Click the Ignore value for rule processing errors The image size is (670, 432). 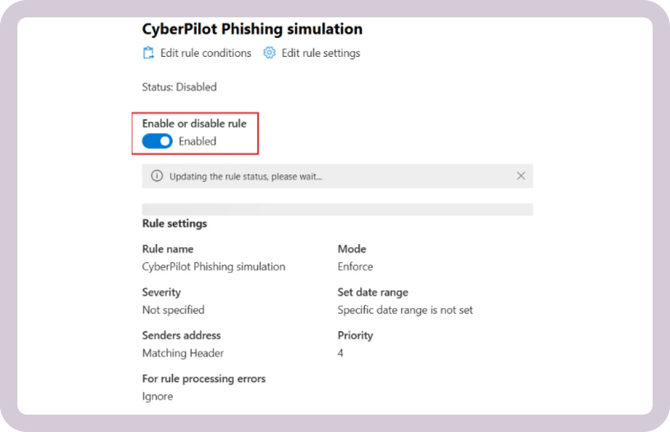click(x=157, y=396)
